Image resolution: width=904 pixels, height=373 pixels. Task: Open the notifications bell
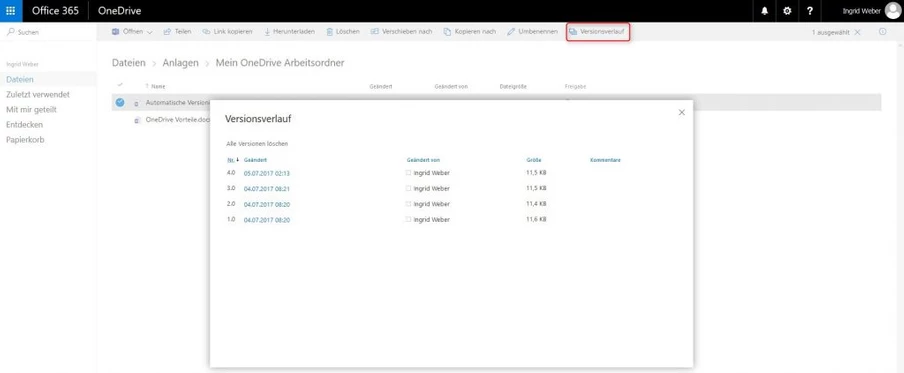click(x=764, y=11)
